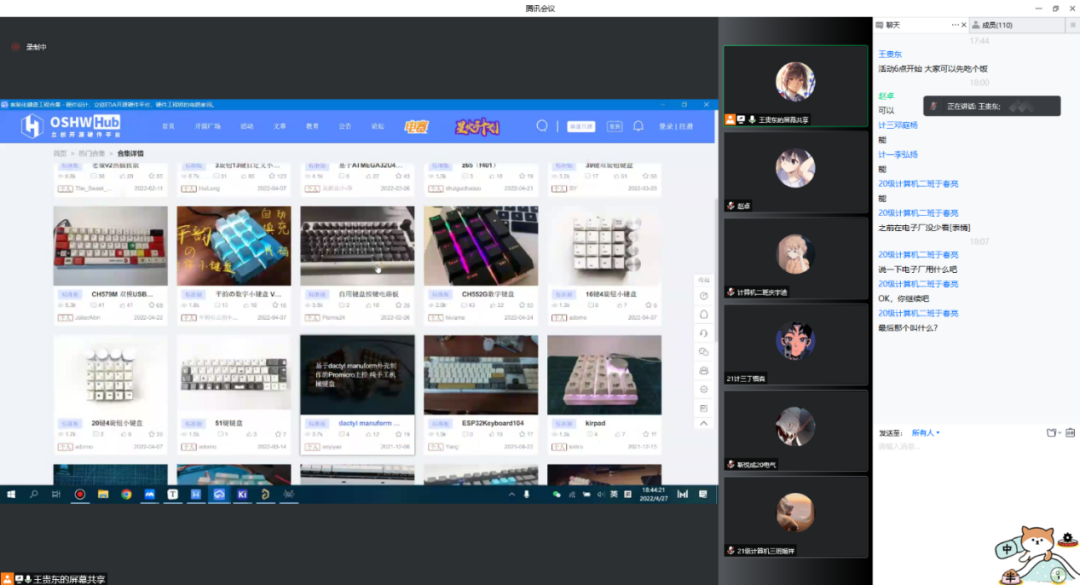The image size is (1080, 585).
Task: Click the search icon in OSHWHub header
Action: (542, 126)
